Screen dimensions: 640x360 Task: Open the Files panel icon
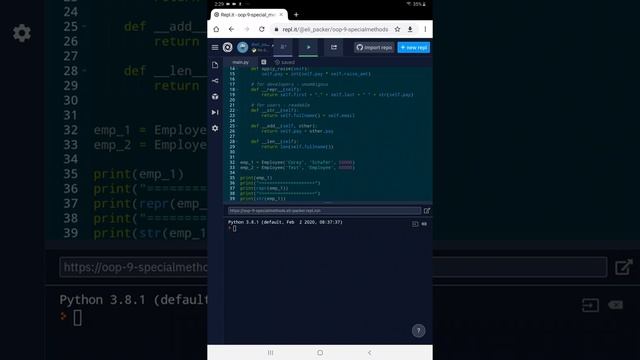(x=215, y=65)
